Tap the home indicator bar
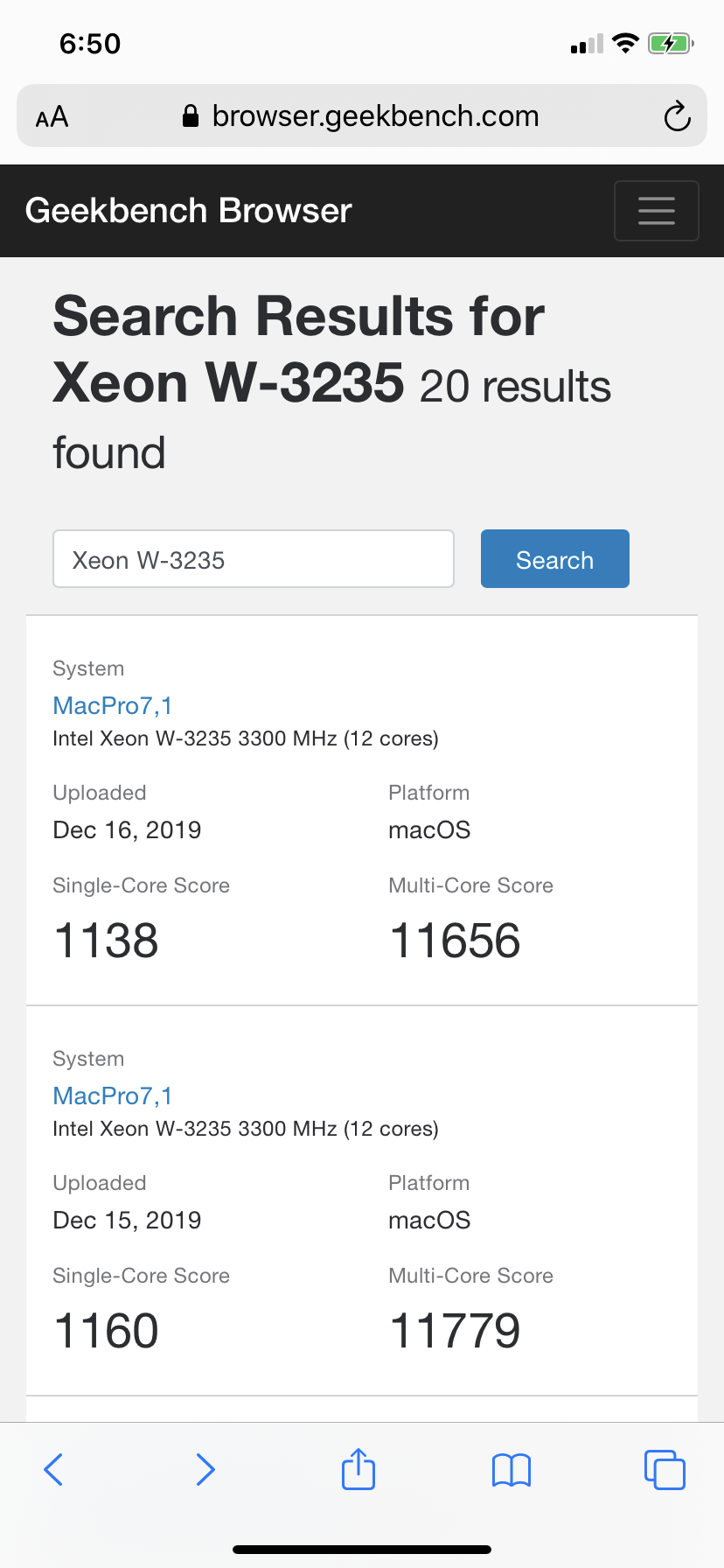Image resolution: width=724 pixels, height=1568 pixels. tap(362, 1550)
